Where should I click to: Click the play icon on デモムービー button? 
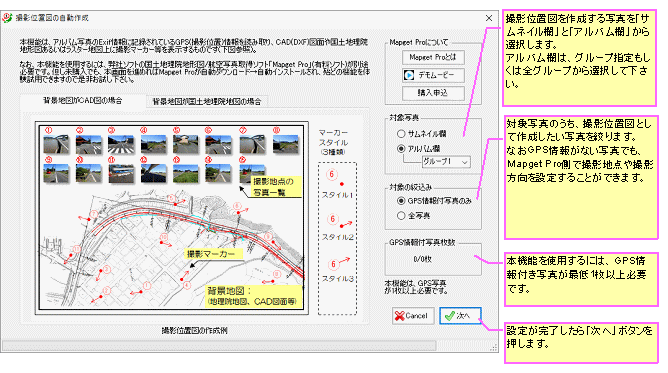[409, 75]
